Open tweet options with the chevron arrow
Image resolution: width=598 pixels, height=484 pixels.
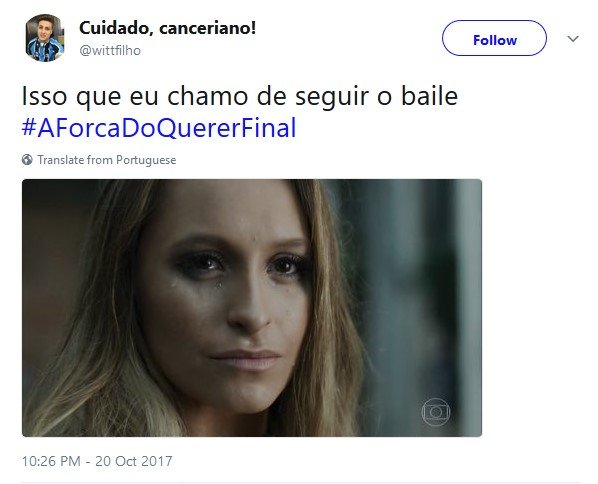(573, 39)
